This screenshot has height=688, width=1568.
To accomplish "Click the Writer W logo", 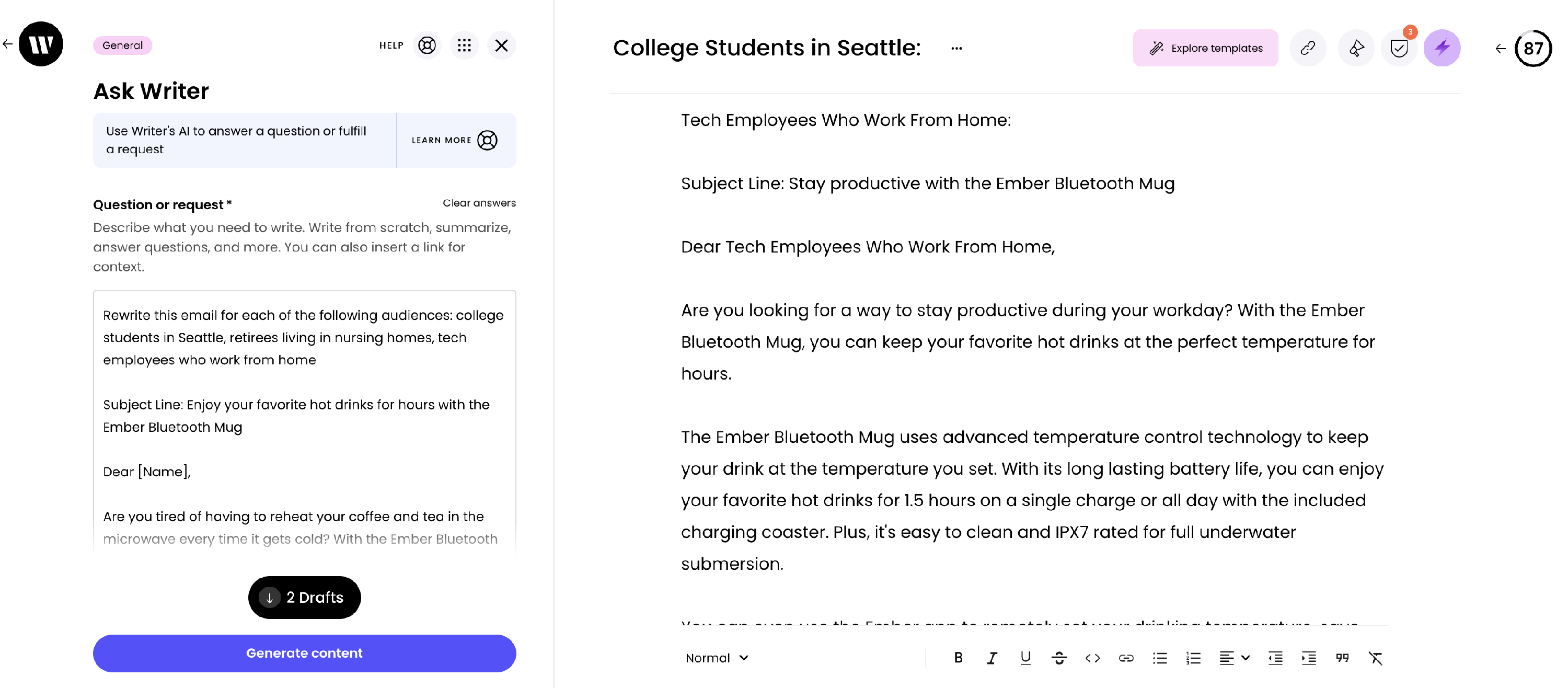I will tap(41, 44).
